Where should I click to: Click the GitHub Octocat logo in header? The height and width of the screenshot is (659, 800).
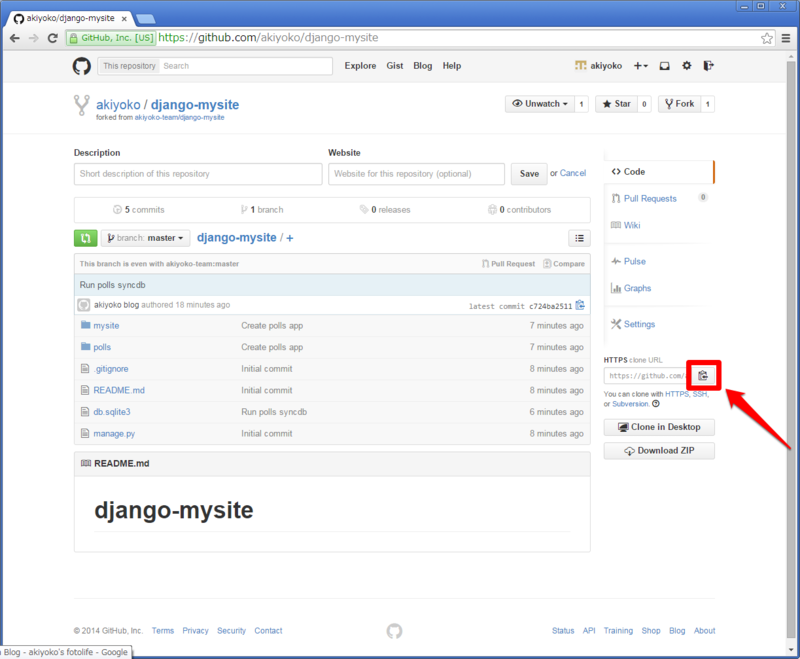click(x=82, y=66)
